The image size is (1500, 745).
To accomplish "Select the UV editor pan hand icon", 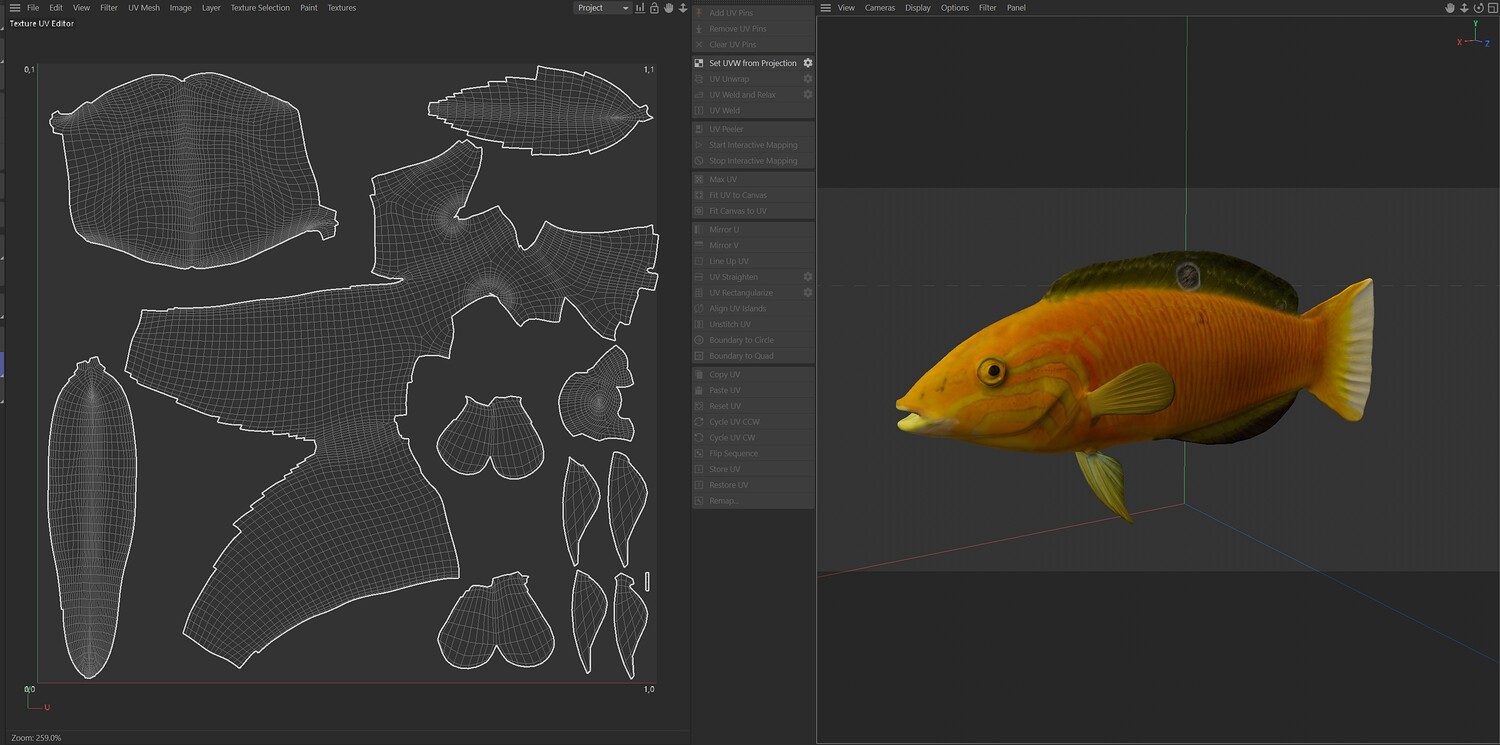I will (x=668, y=8).
